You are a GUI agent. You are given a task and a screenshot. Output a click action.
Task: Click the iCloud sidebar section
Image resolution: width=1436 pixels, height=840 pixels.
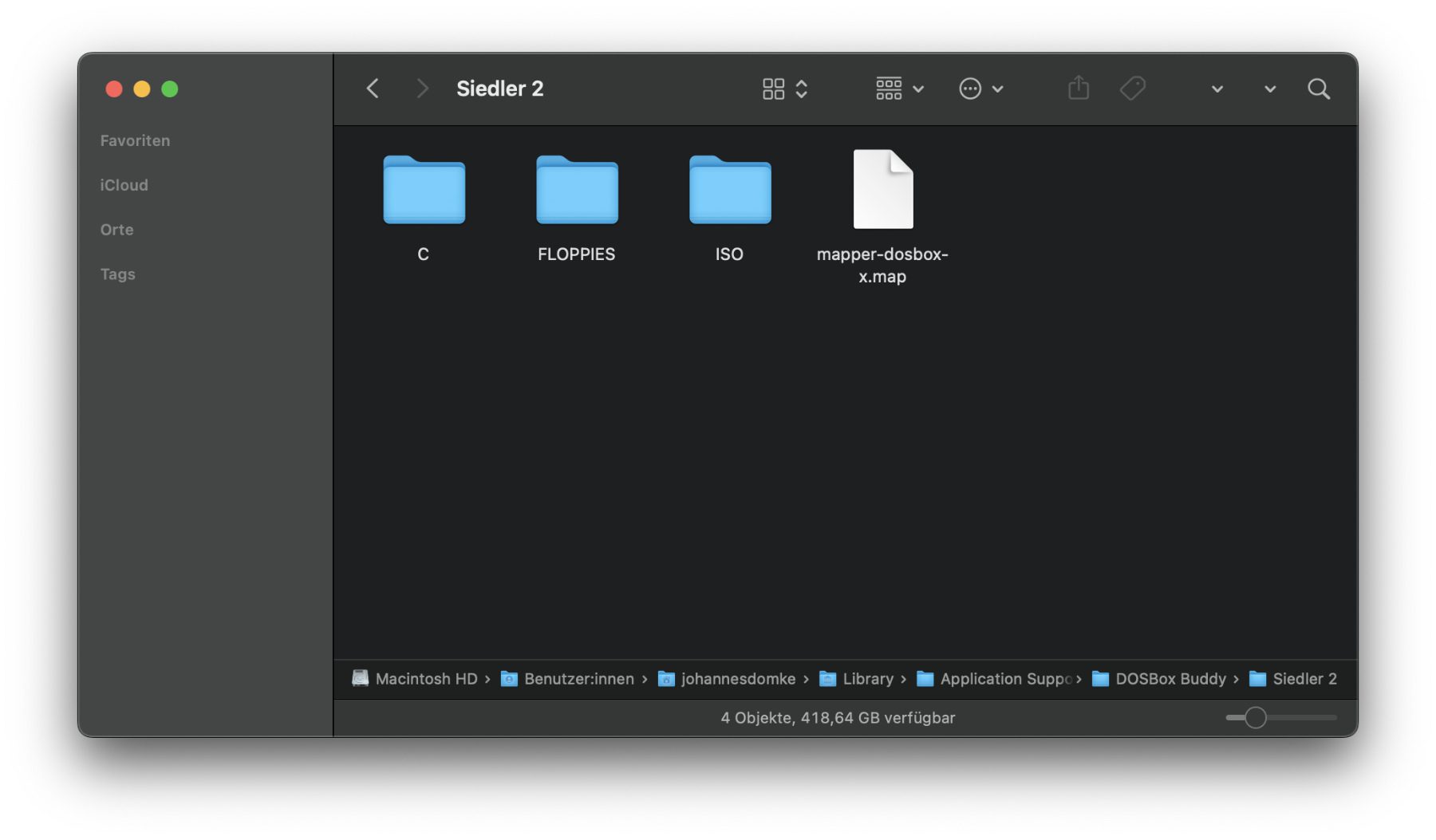pos(124,185)
